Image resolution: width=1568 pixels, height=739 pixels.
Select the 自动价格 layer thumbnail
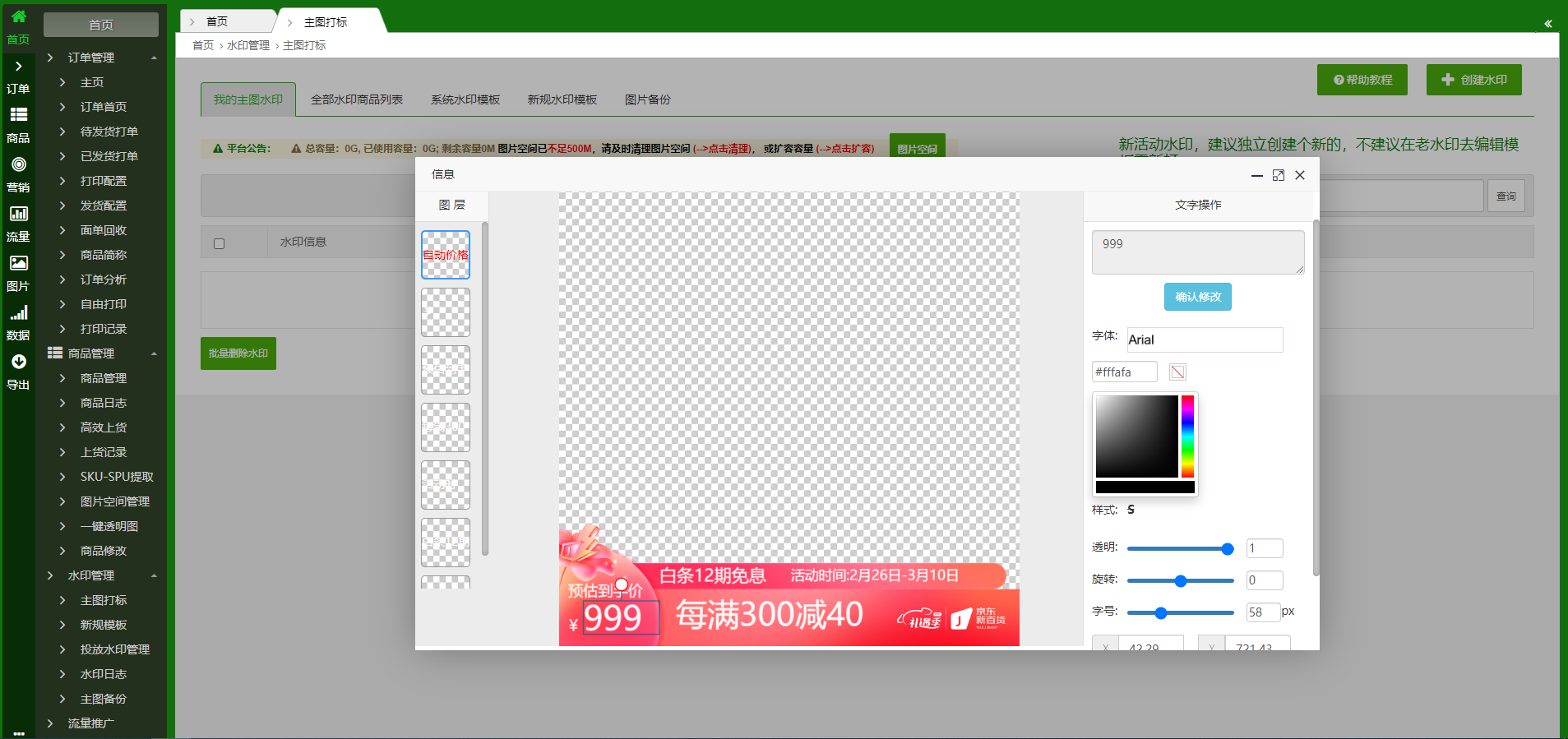(446, 255)
